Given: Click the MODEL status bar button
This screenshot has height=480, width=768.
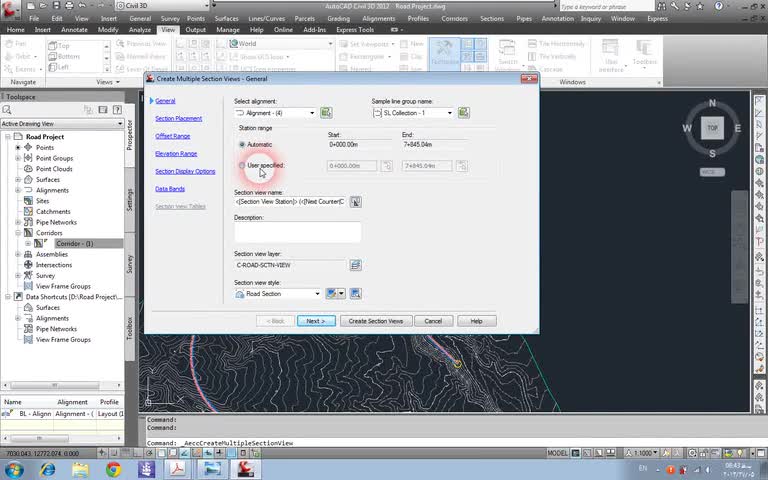Looking at the screenshot, I should point(557,453).
